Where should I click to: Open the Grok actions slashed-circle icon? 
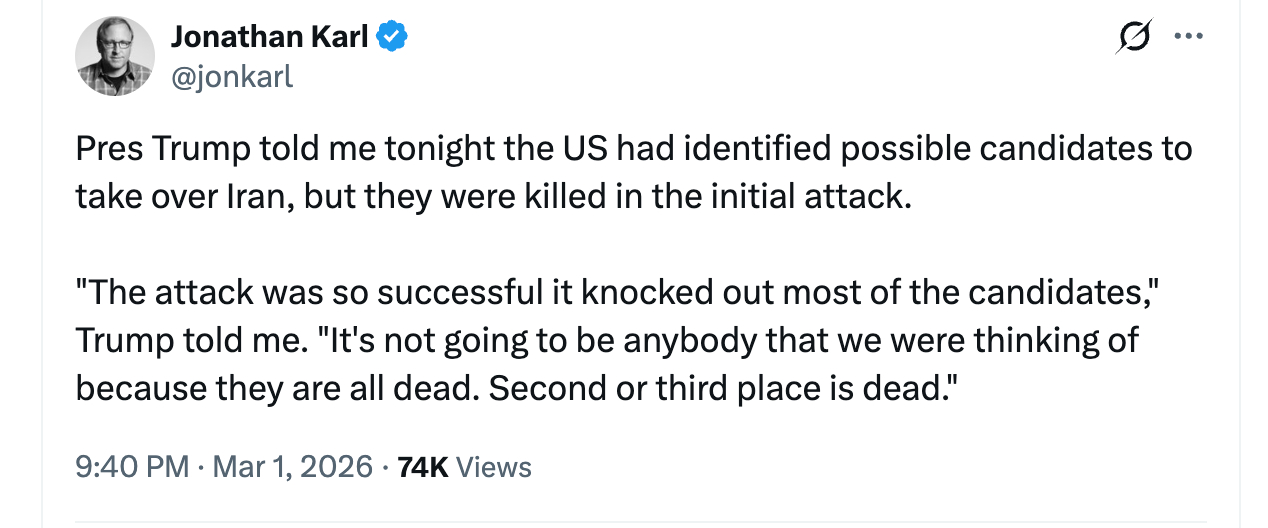click(x=1133, y=38)
